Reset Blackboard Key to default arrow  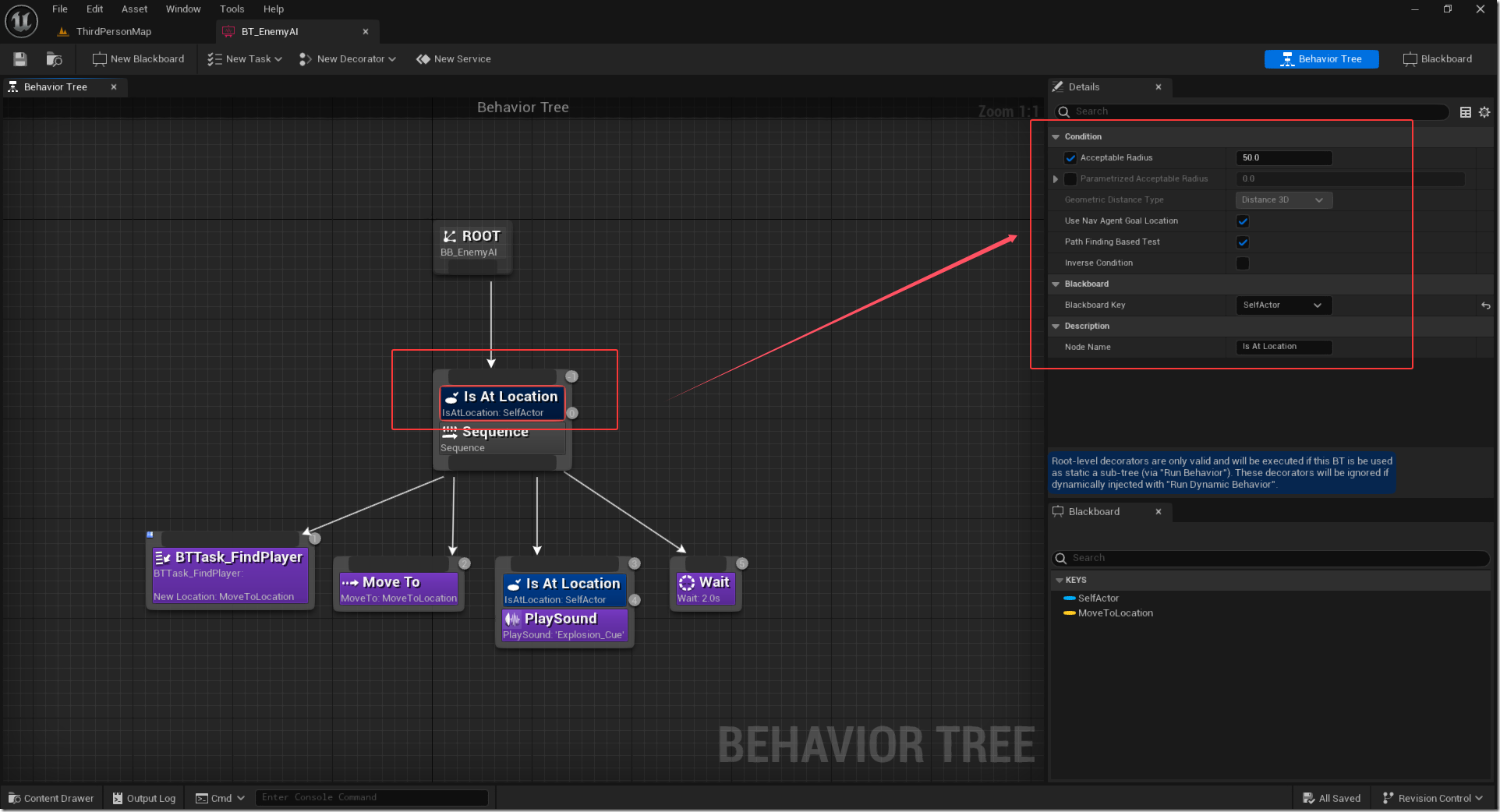pos(1486,305)
